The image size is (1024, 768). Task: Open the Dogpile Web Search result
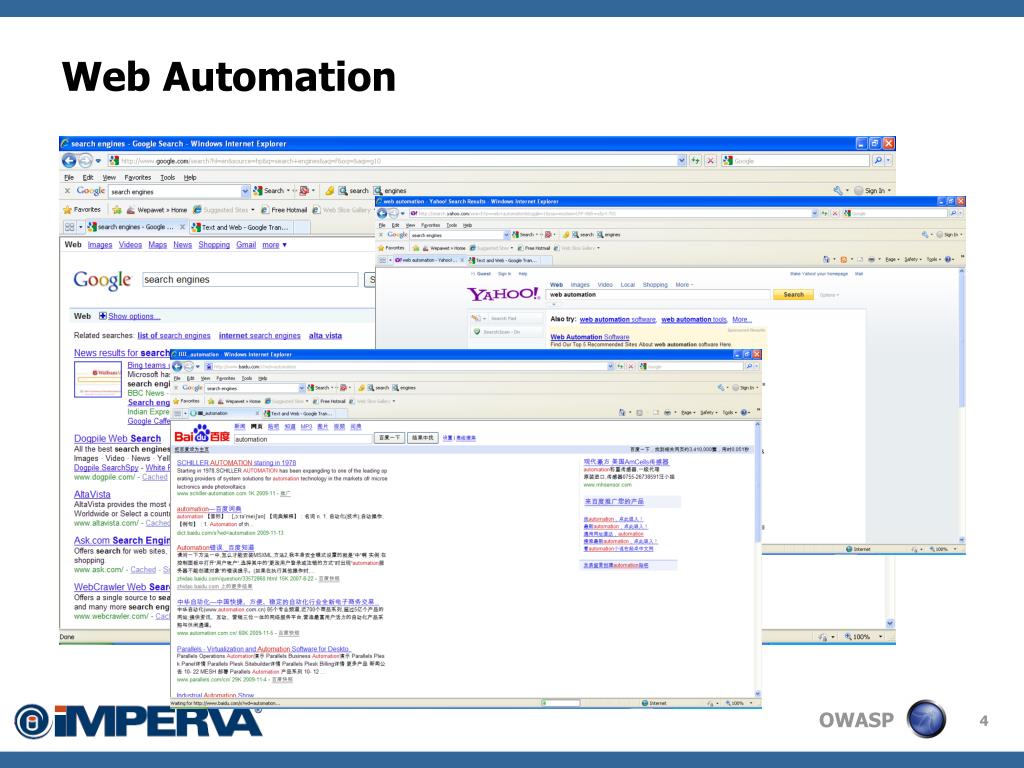pyautogui.click(x=118, y=439)
